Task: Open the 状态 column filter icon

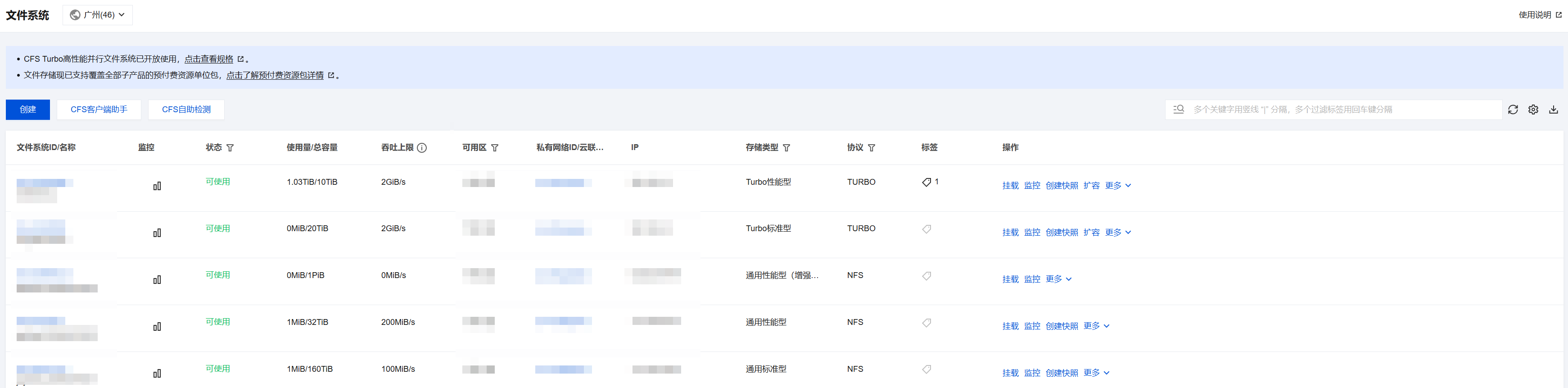Action: (230, 148)
